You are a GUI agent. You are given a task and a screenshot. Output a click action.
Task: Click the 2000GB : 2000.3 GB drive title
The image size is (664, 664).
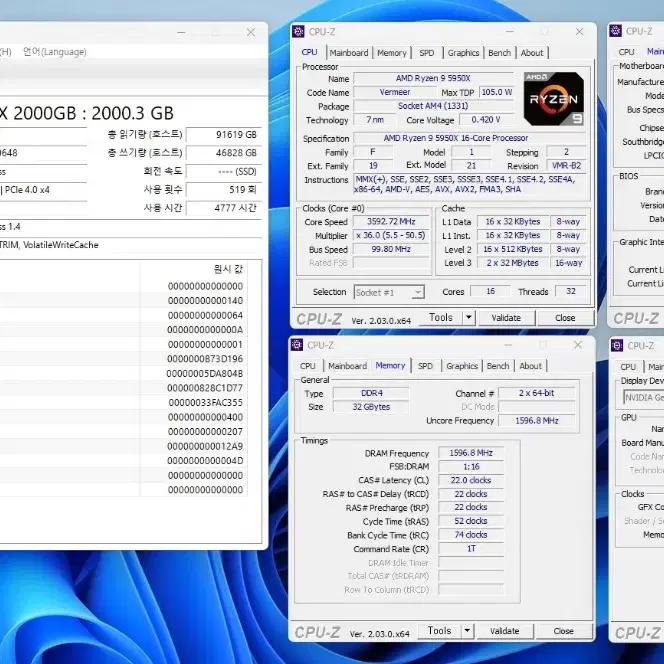click(x=93, y=113)
